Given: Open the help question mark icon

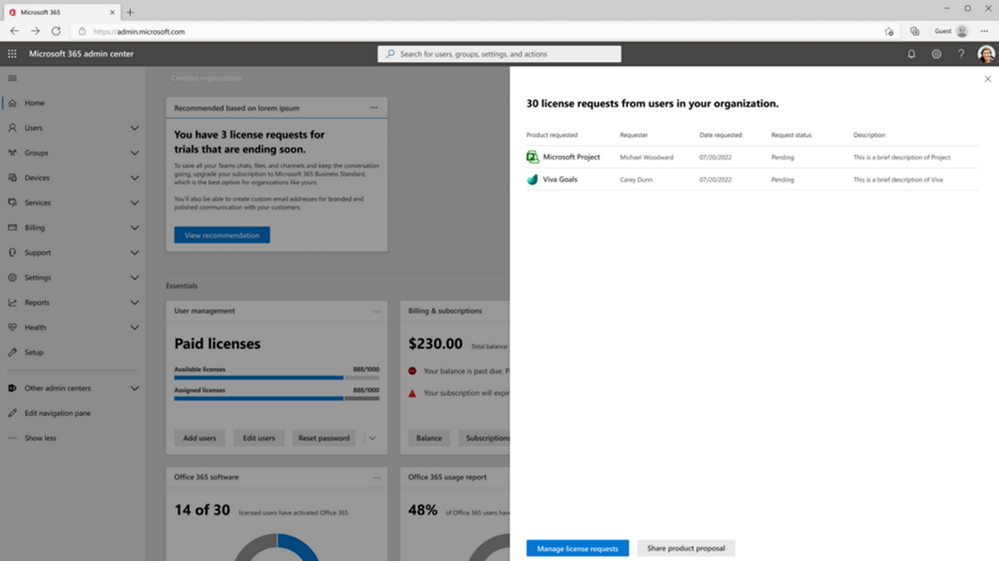Looking at the screenshot, I should [x=961, y=54].
